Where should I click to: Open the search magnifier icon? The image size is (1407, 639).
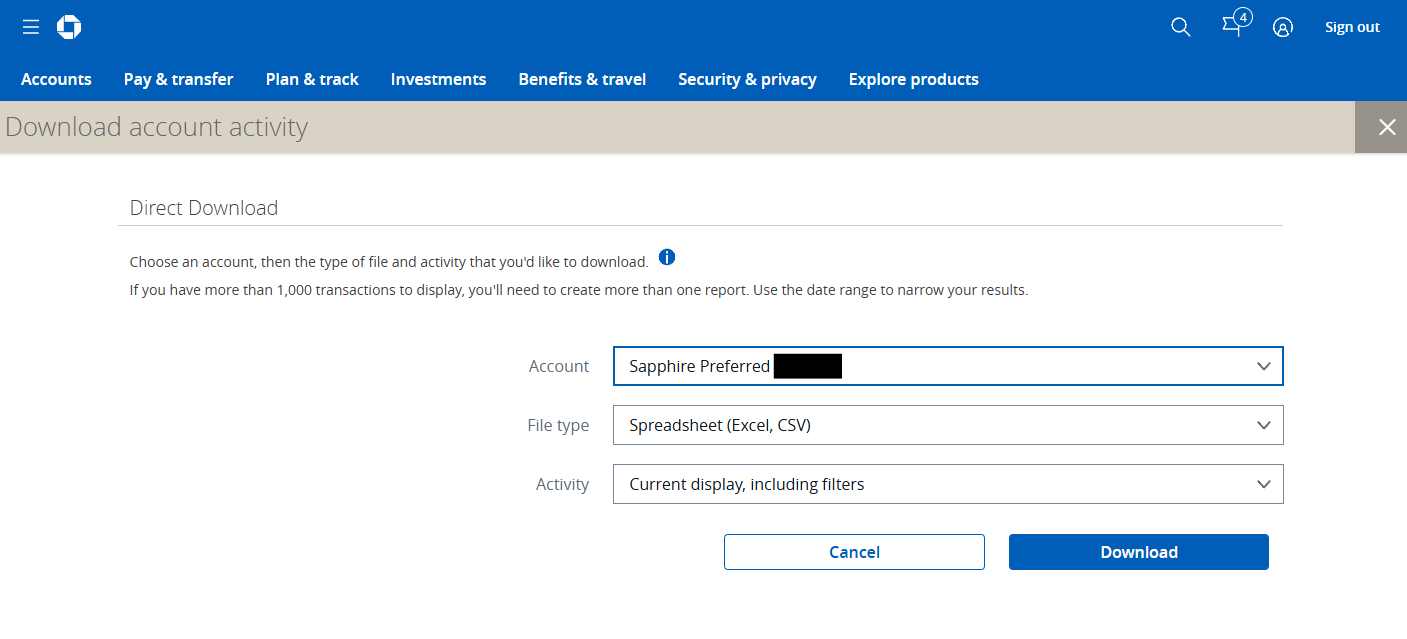(1180, 27)
